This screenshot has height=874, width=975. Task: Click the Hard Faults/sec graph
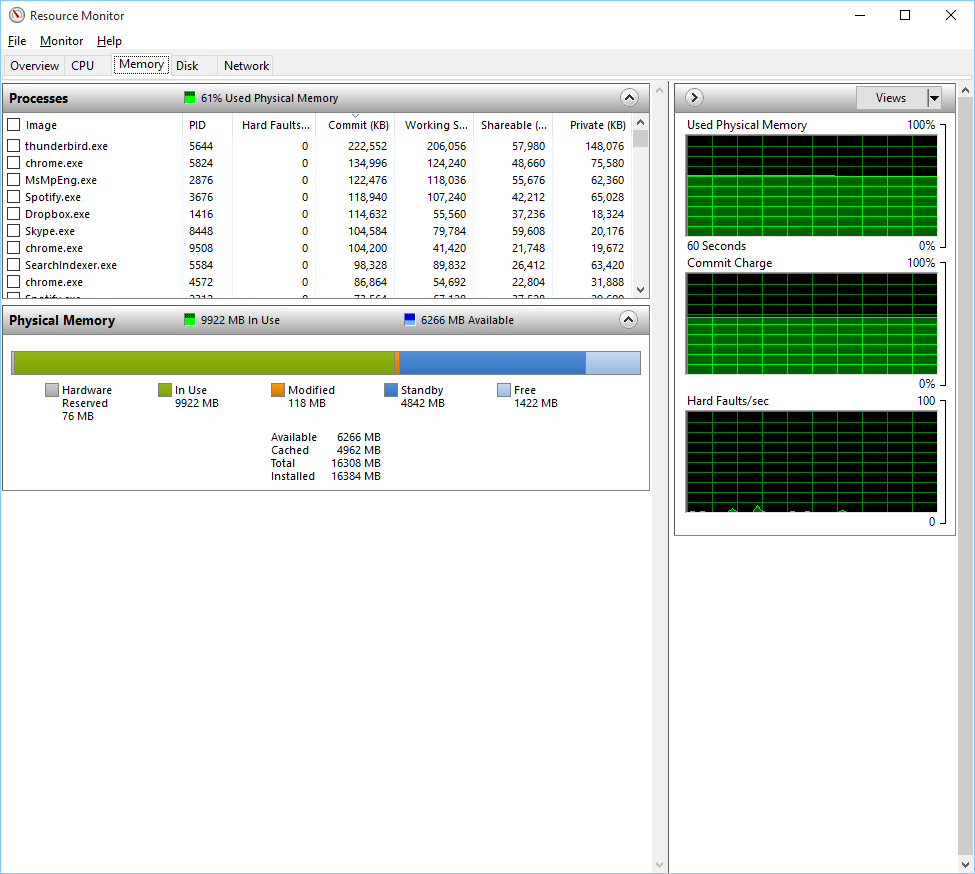811,462
